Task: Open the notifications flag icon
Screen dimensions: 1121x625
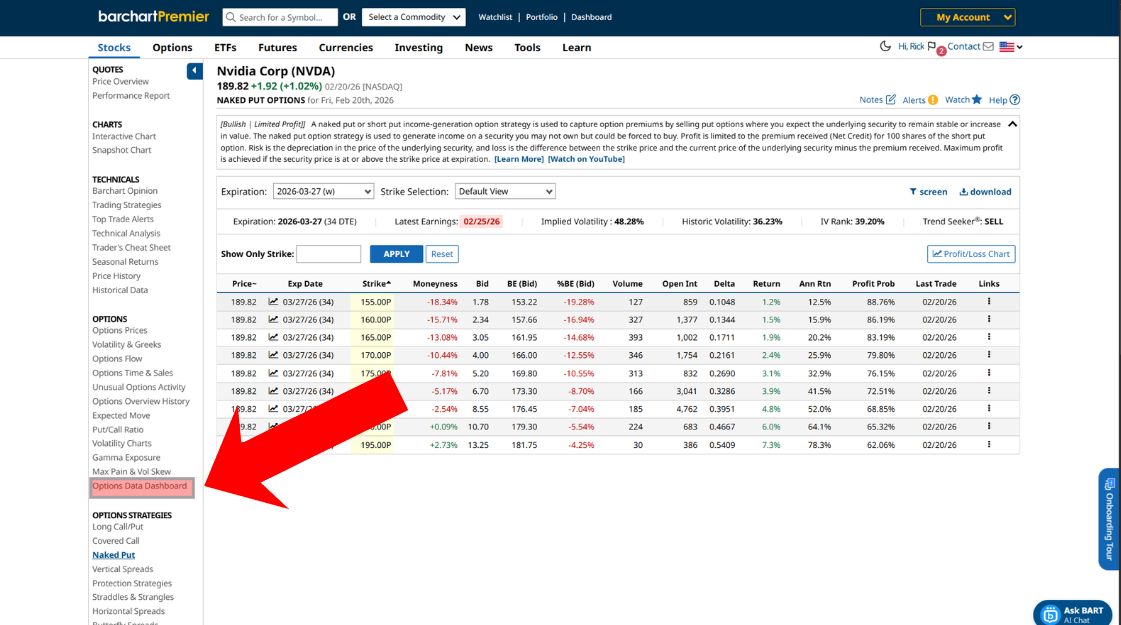Action: [x=932, y=46]
